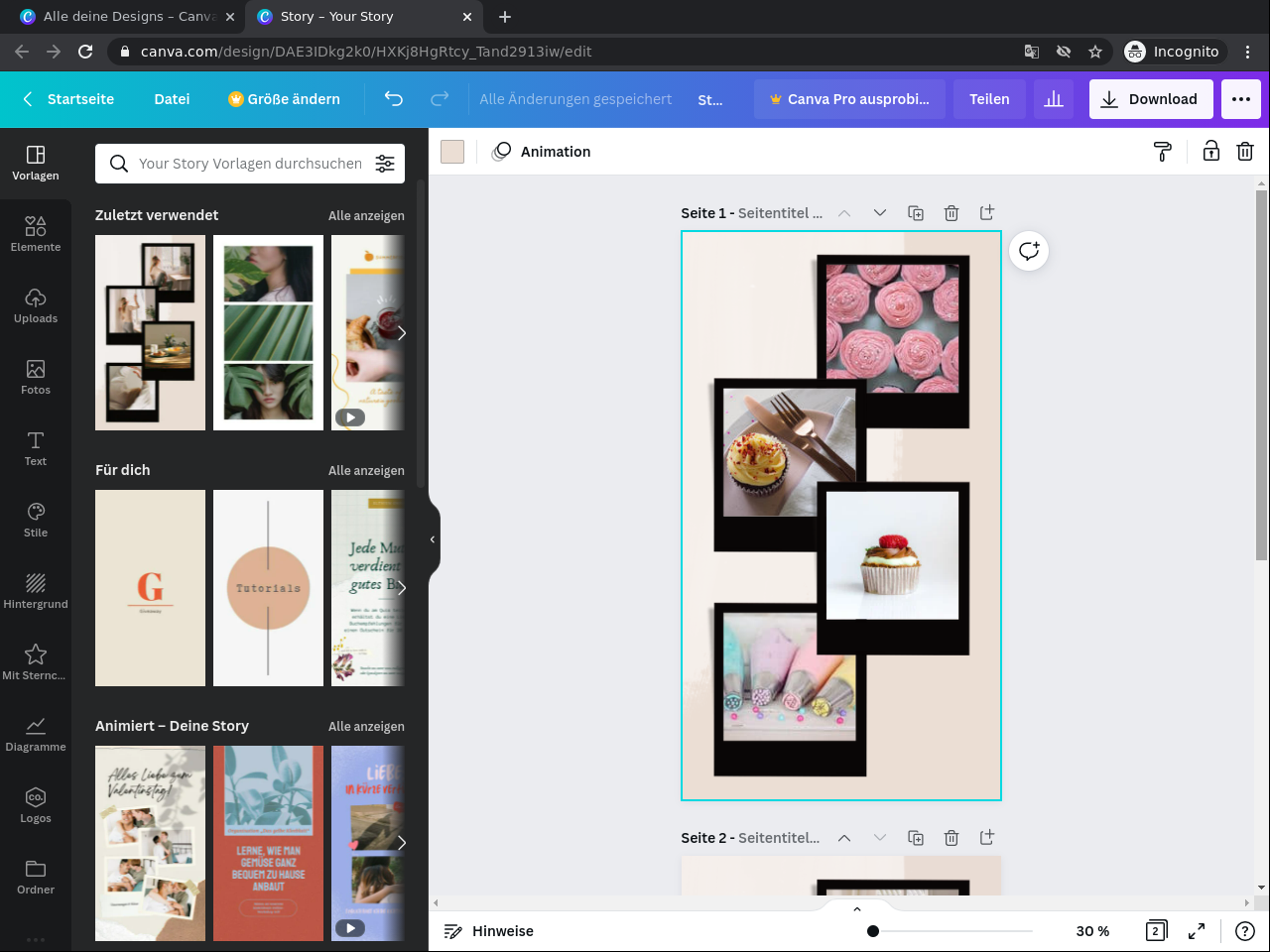Open the Diagramme sidebar panel
Screen dimensions: 1270x952
36,735
